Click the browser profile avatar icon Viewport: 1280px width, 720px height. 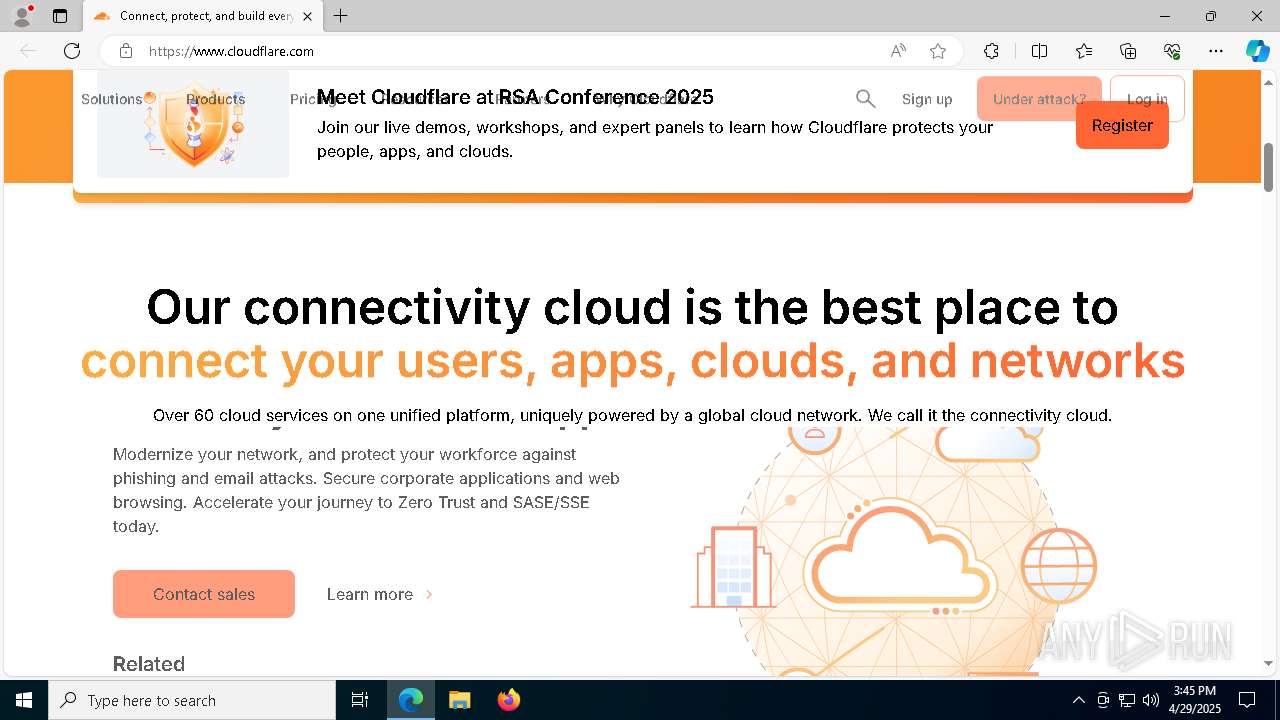coord(21,16)
